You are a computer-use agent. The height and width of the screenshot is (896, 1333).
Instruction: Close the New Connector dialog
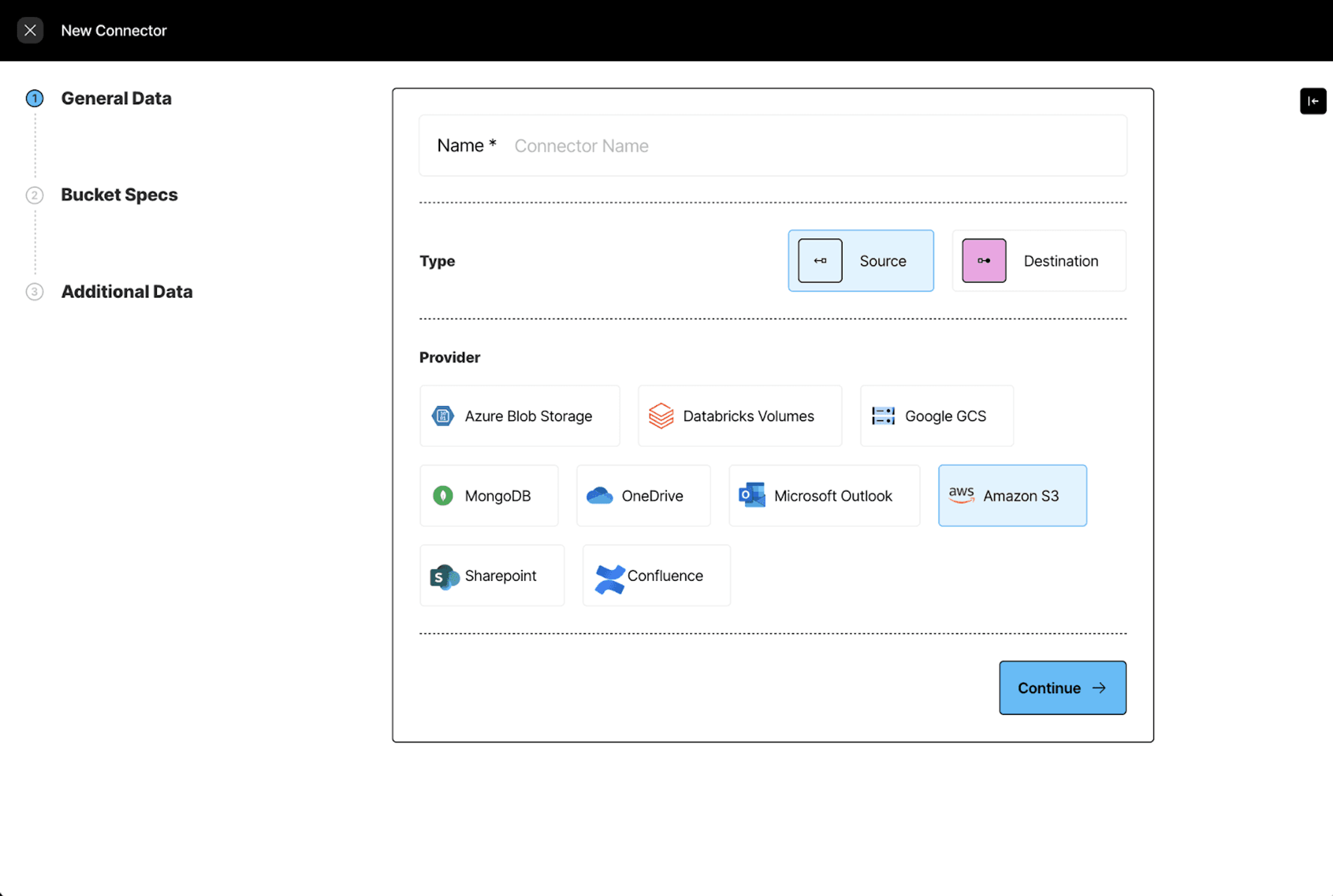click(30, 31)
